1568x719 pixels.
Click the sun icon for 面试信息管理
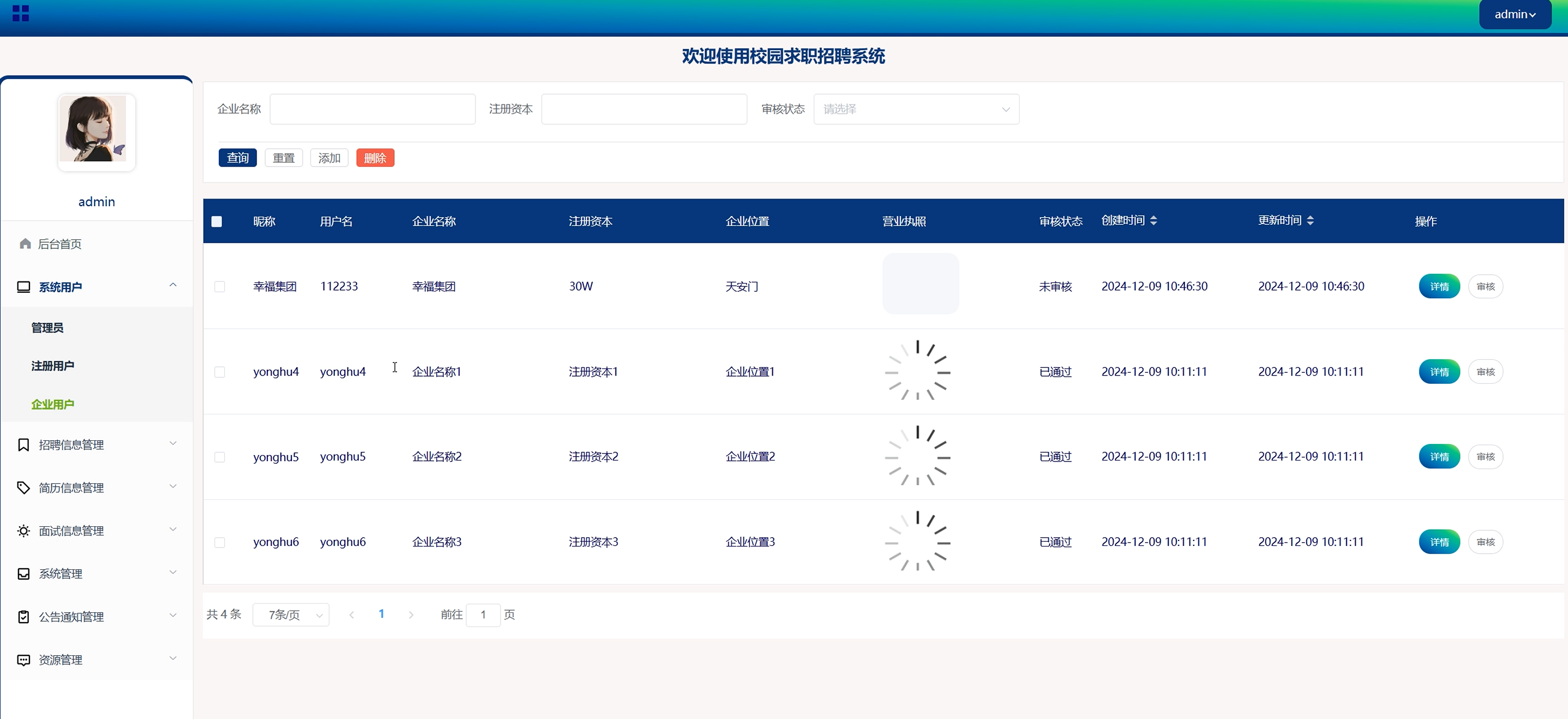(x=23, y=531)
